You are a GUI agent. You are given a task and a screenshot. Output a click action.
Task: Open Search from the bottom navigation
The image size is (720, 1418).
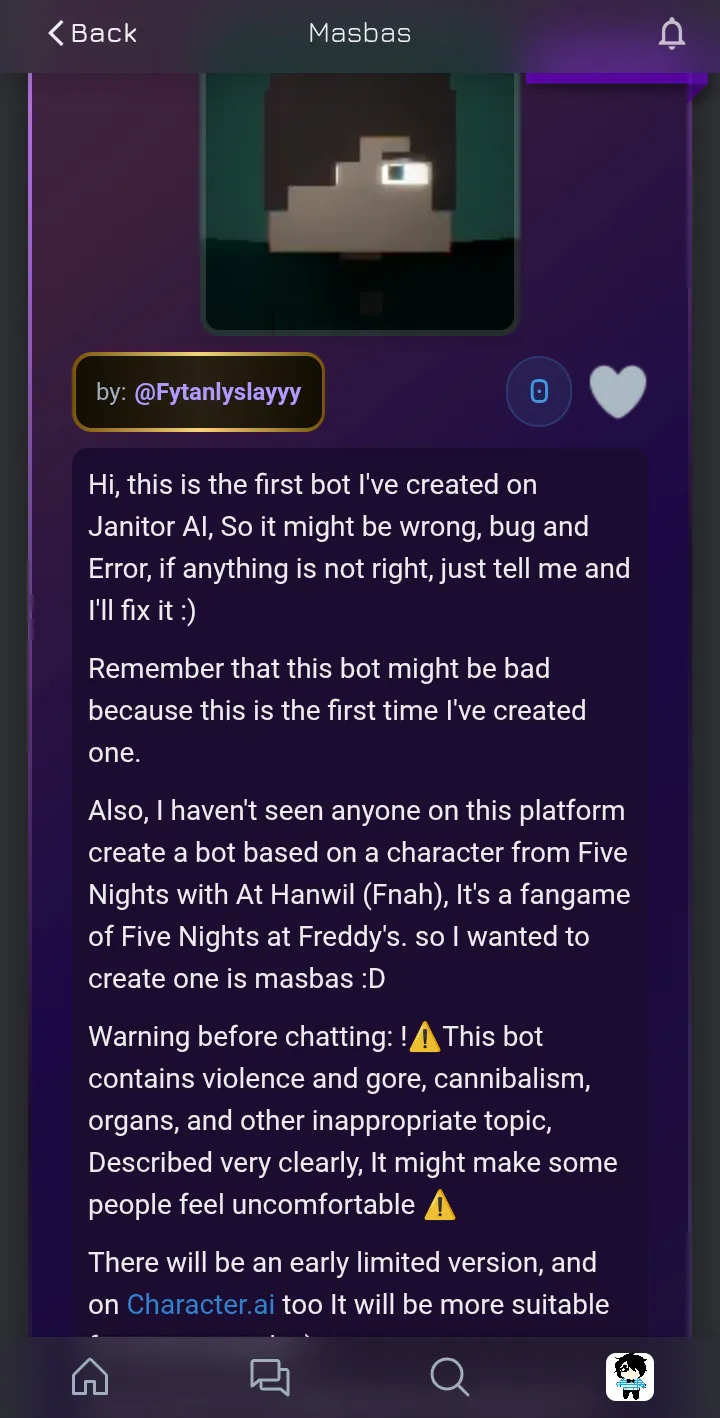[x=449, y=1377]
